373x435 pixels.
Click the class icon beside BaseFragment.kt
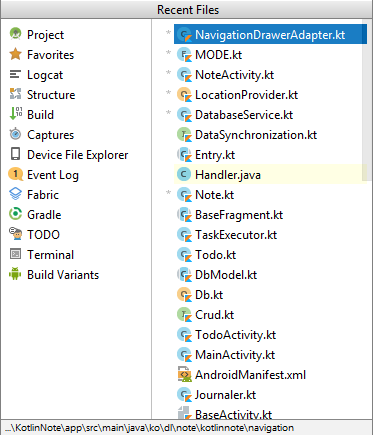(x=184, y=215)
